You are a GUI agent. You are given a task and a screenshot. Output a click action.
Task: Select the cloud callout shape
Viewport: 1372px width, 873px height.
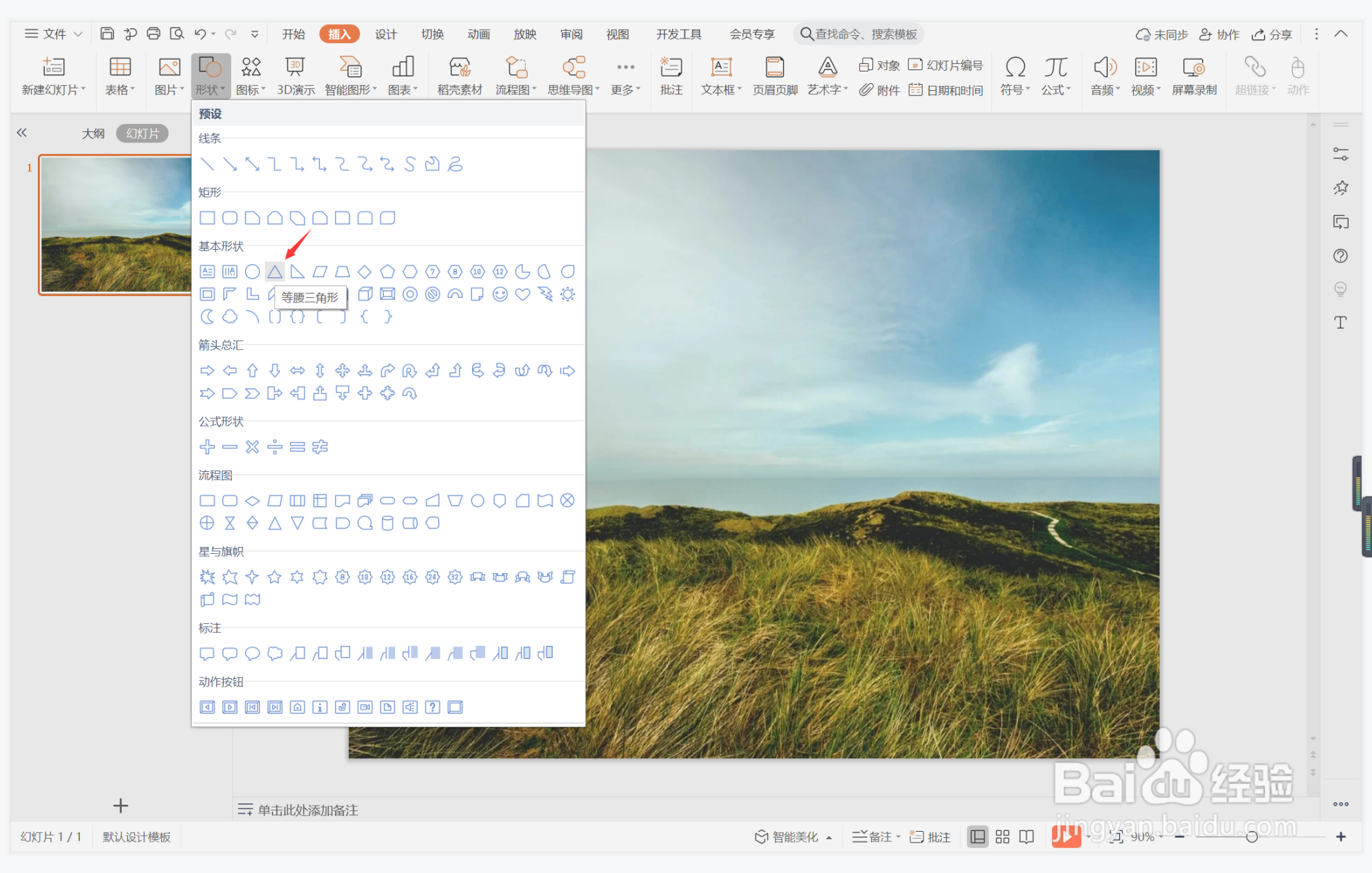(x=275, y=654)
